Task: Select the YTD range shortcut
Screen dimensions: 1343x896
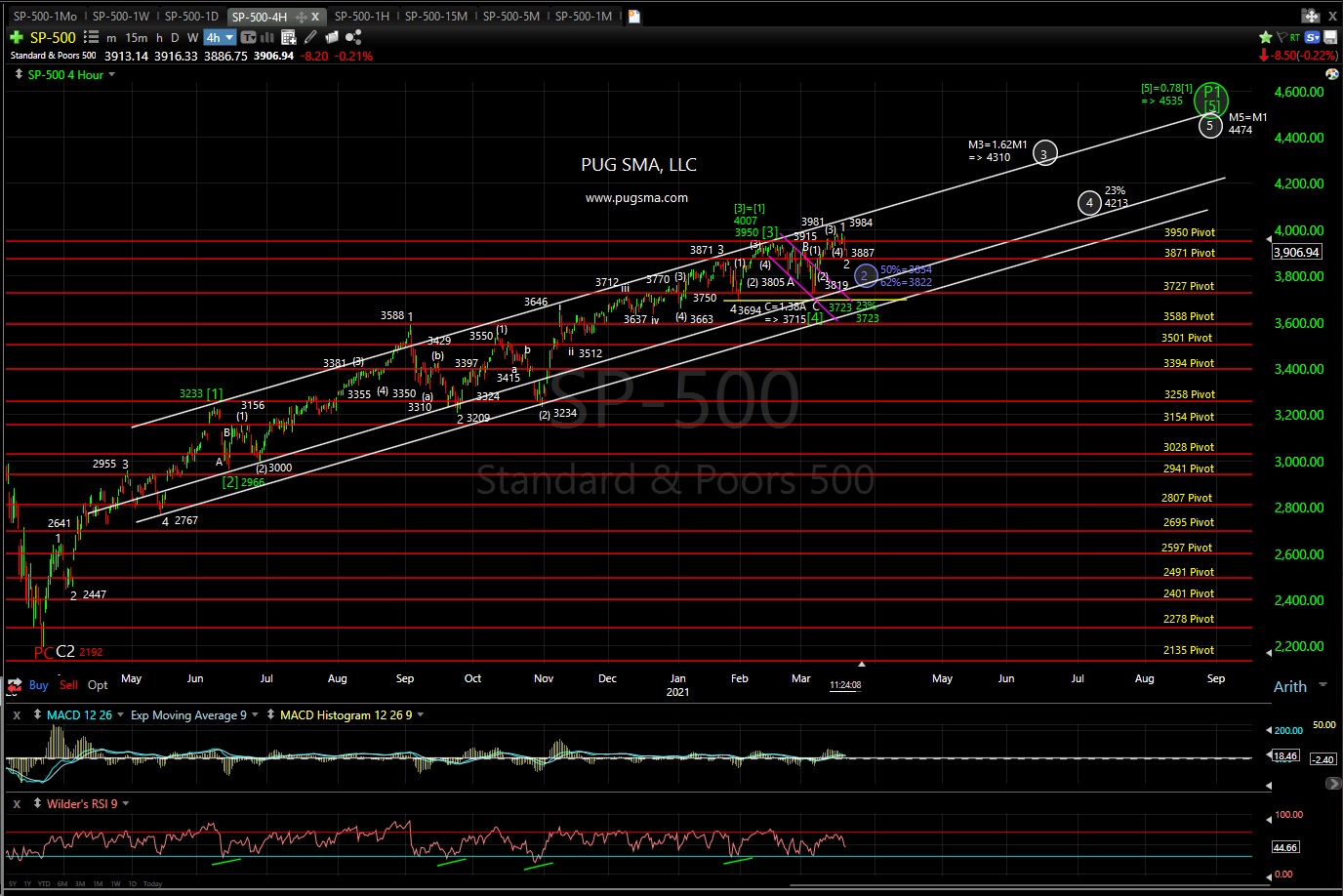Action: [x=45, y=884]
